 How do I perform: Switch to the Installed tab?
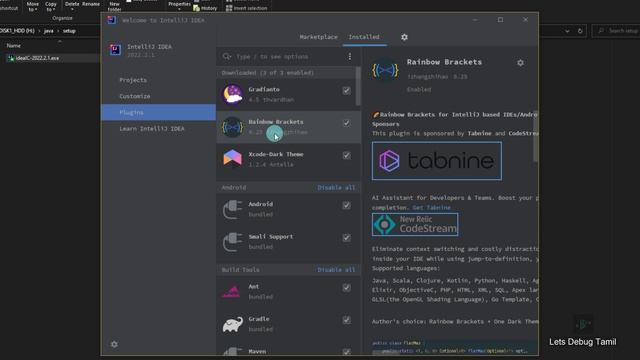pos(364,37)
